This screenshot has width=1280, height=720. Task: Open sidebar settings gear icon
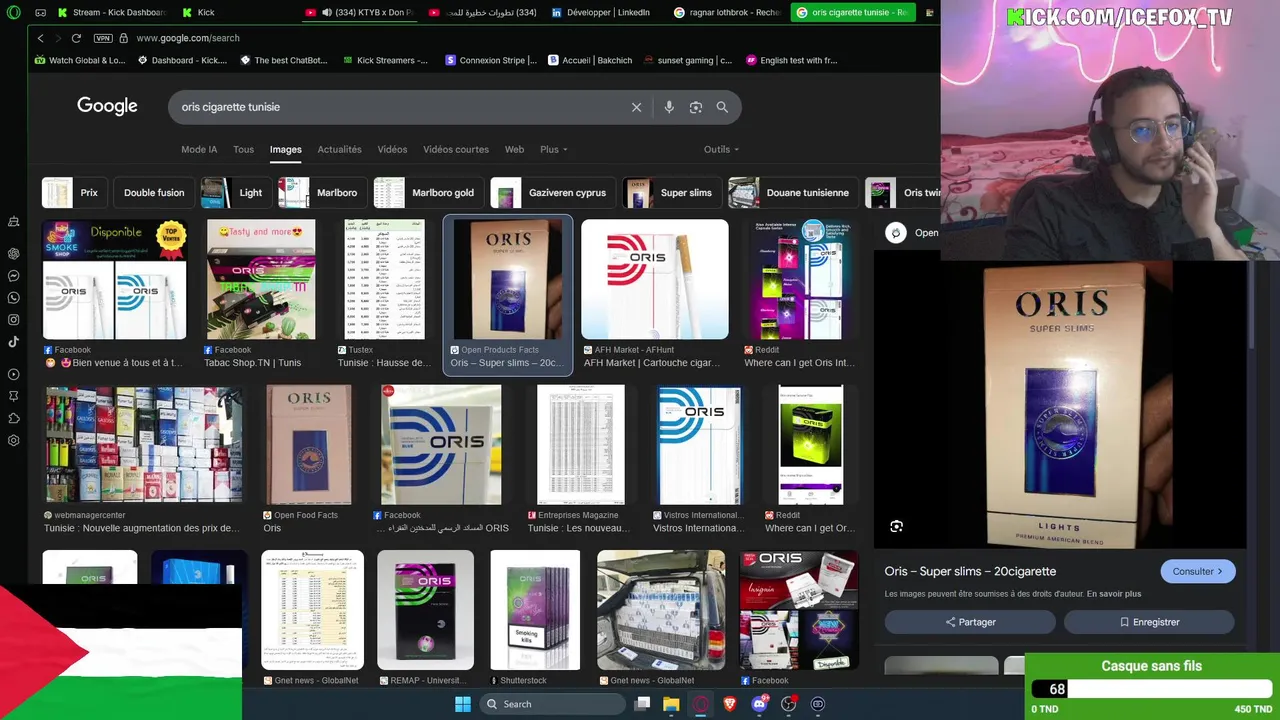[x=14, y=440]
